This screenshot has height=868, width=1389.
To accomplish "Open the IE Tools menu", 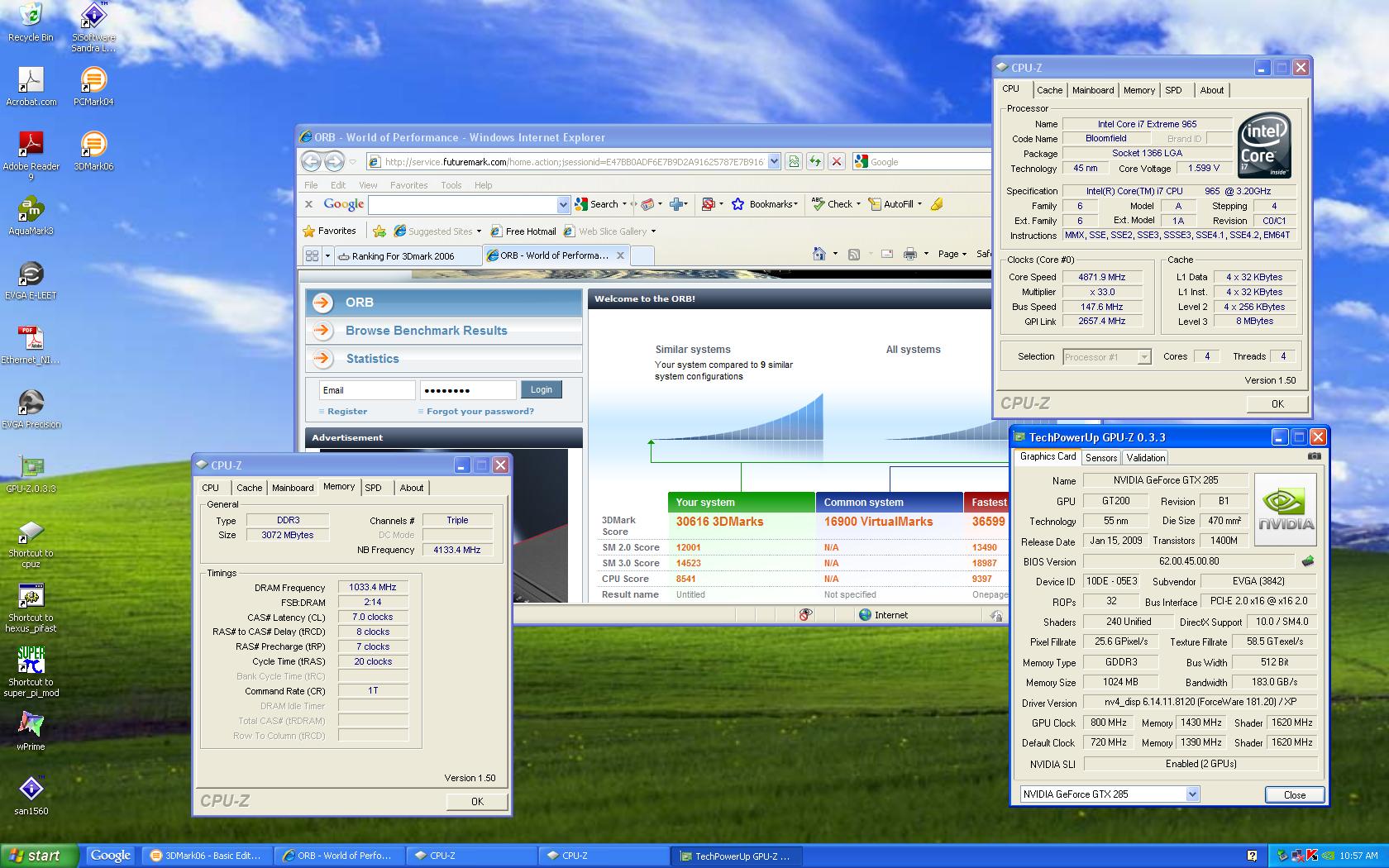I will (x=451, y=185).
